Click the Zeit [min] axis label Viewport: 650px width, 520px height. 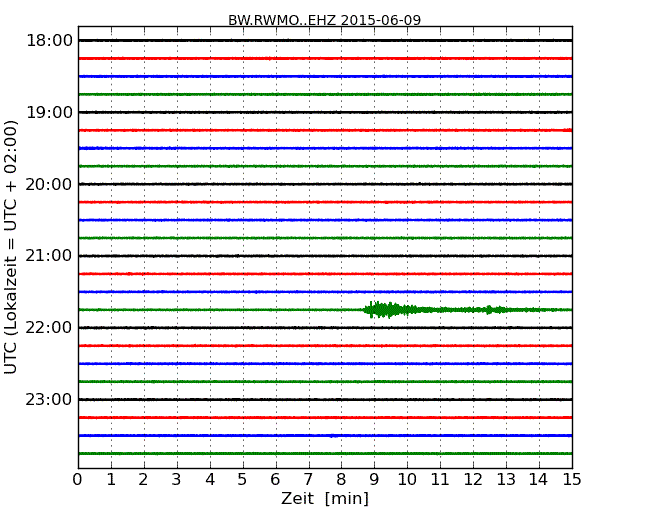[325, 498]
